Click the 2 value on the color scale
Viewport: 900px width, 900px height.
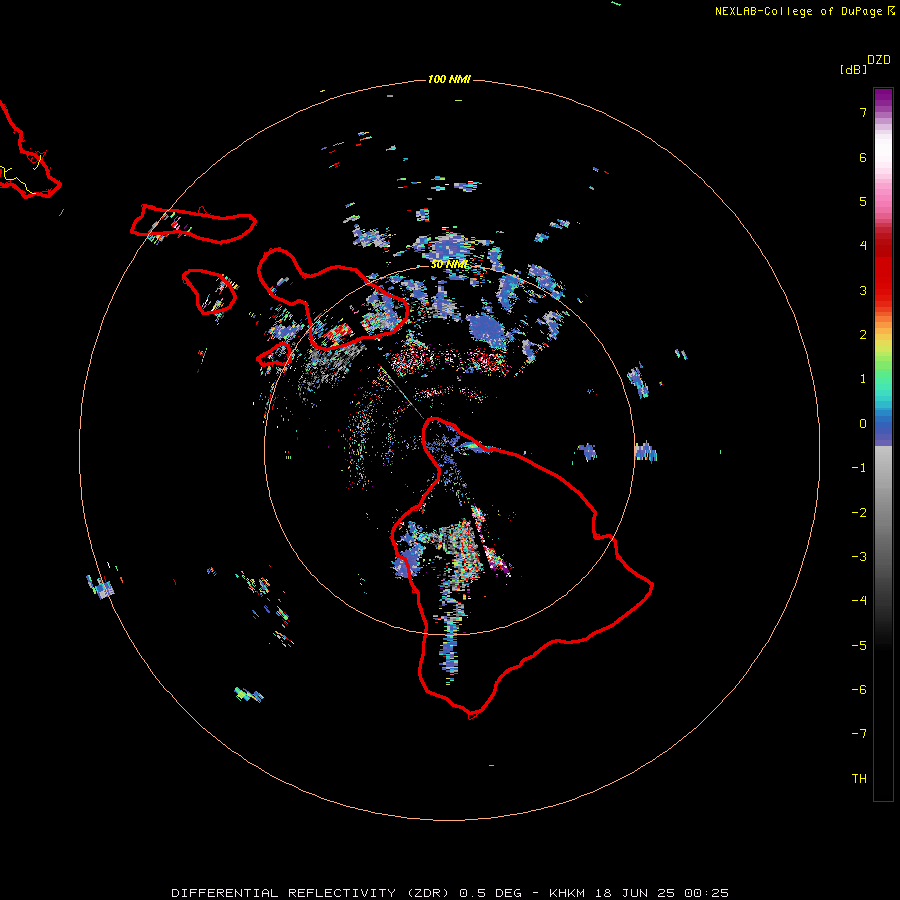[863, 335]
